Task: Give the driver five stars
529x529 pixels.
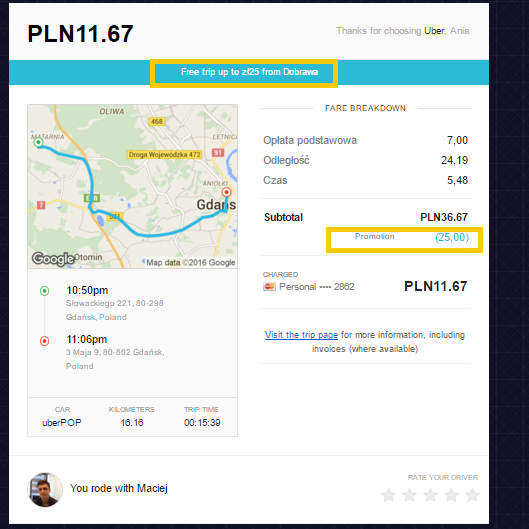Action: tap(472, 495)
